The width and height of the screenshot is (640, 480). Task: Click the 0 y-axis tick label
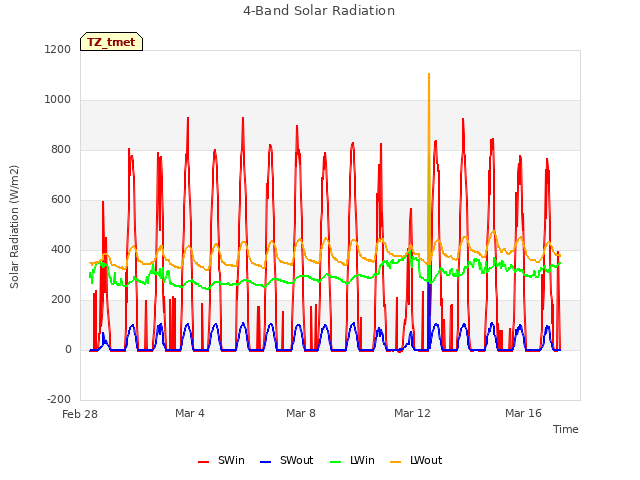[68, 350]
